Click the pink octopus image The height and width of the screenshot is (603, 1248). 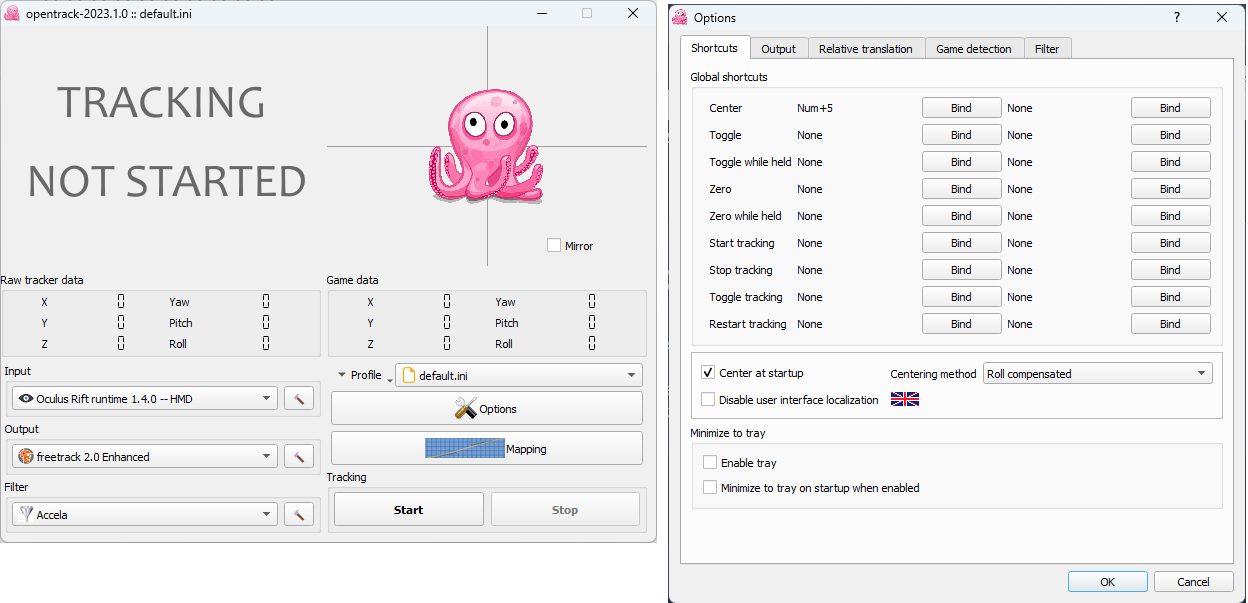(487, 146)
